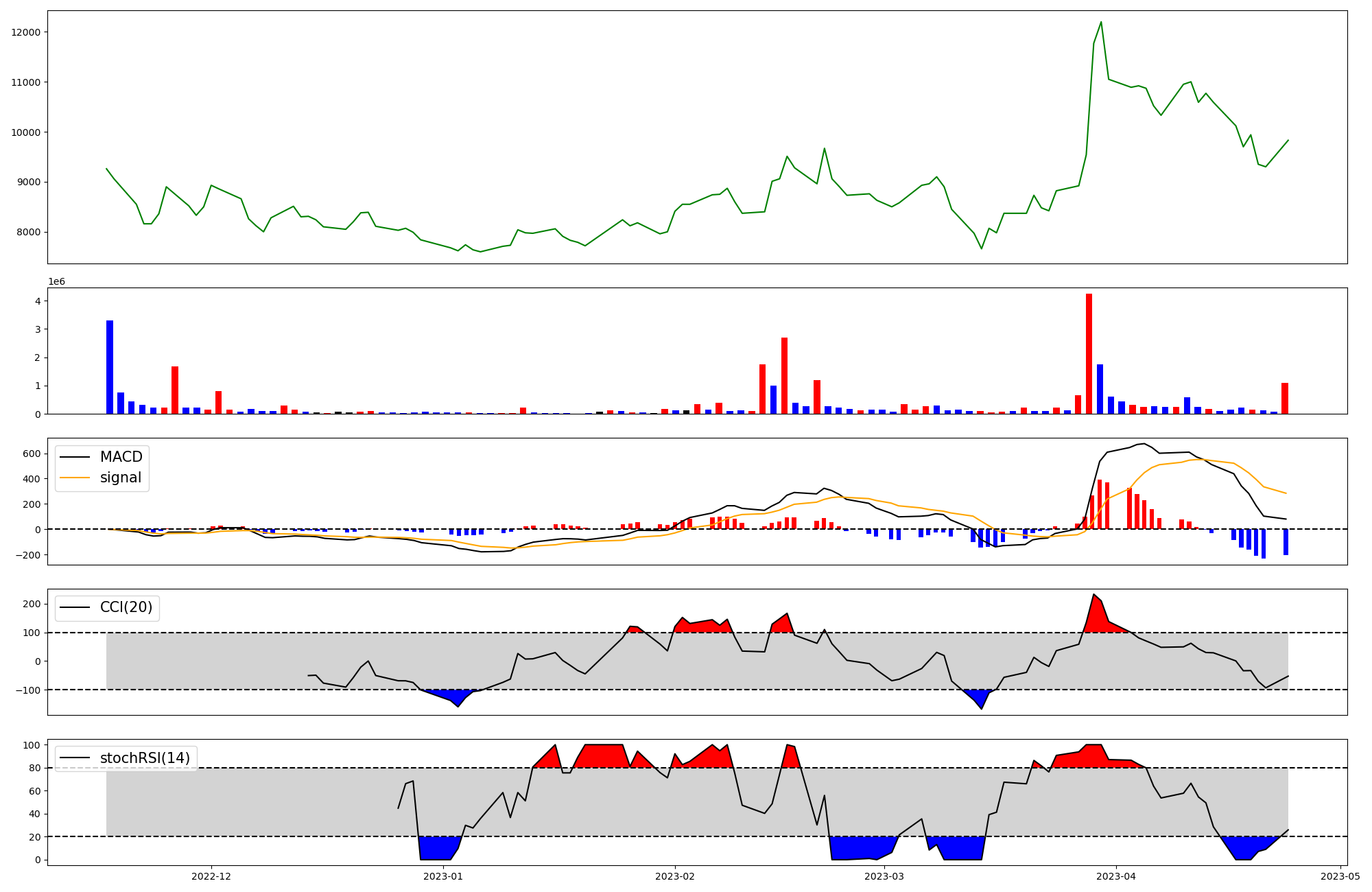Click the 80 label on stochRSI axis
The width and height of the screenshot is (1372, 892).
click(36, 768)
